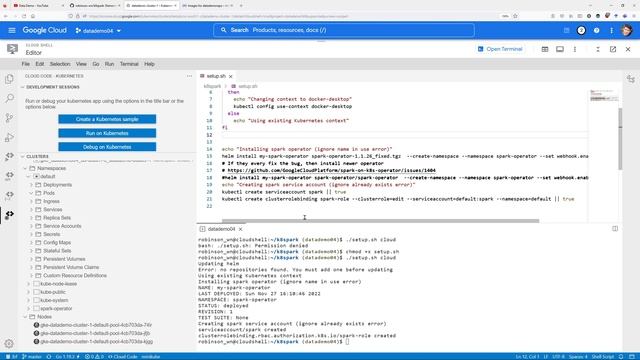Open the Terminal menu

point(129,64)
